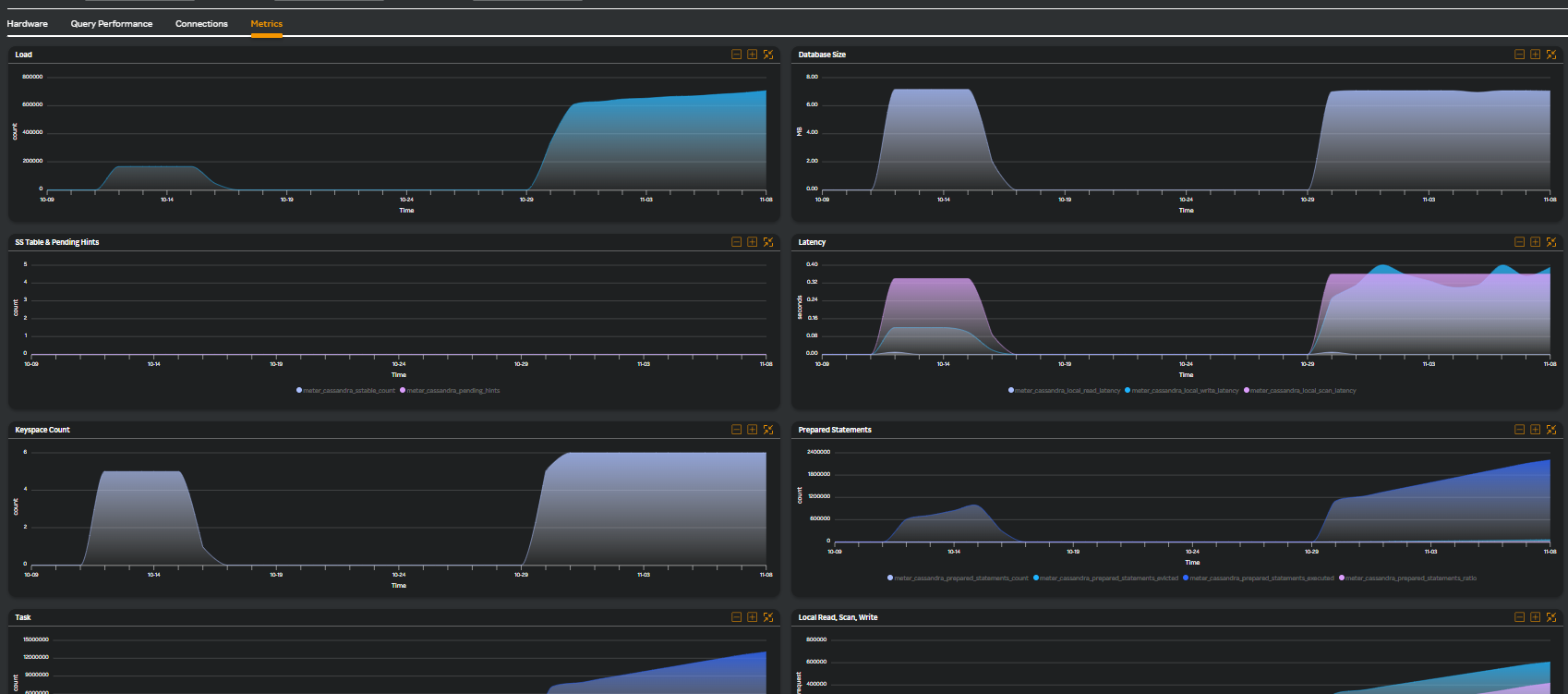Open the Query Performance tab
The image size is (1568, 694).
112,24
